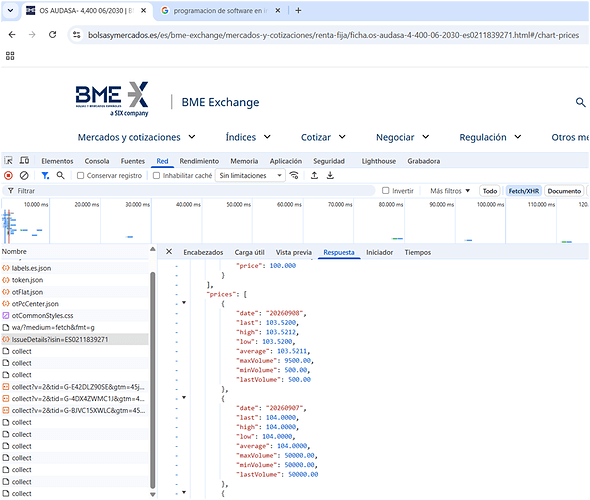Switch to the Encabezados panel tab

tap(203, 252)
